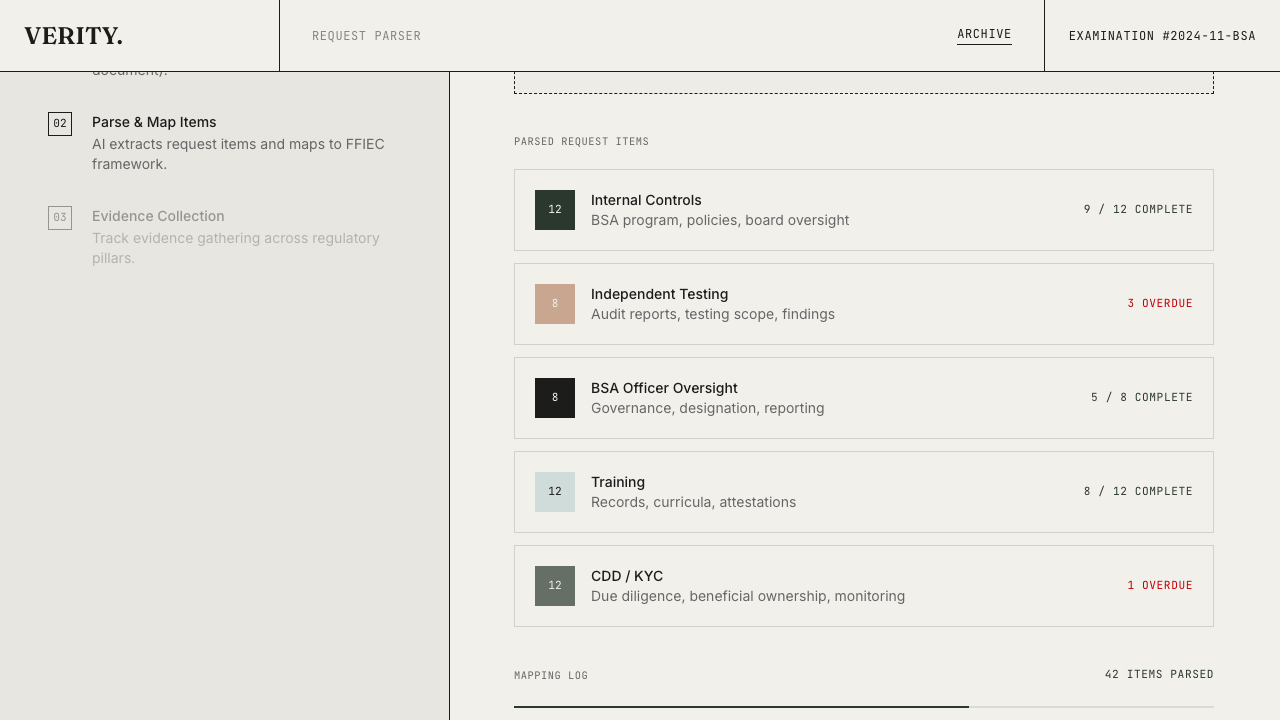Open the ARCHIVE link
1280x720 pixels.
[984, 34]
